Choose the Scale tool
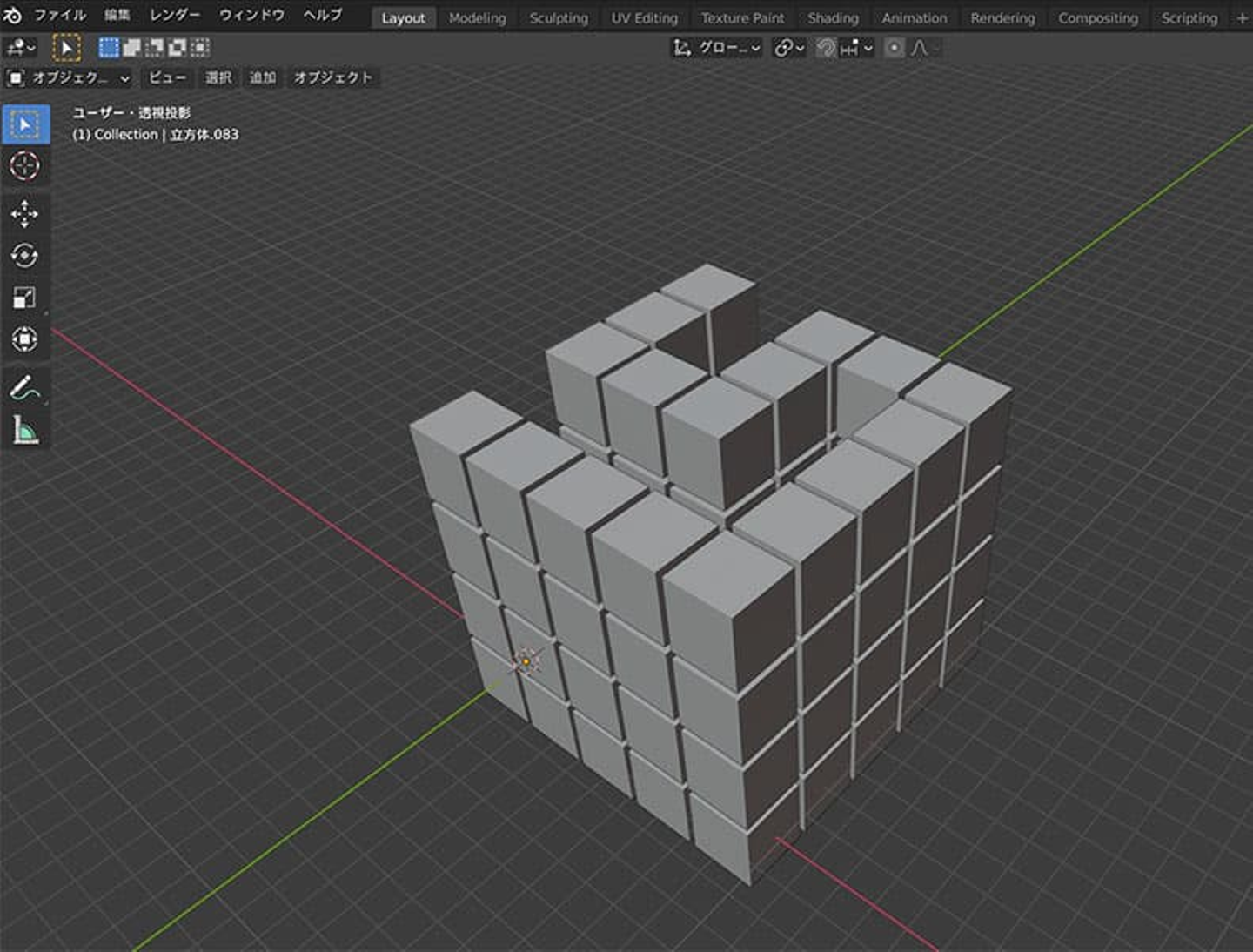 click(x=24, y=298)
